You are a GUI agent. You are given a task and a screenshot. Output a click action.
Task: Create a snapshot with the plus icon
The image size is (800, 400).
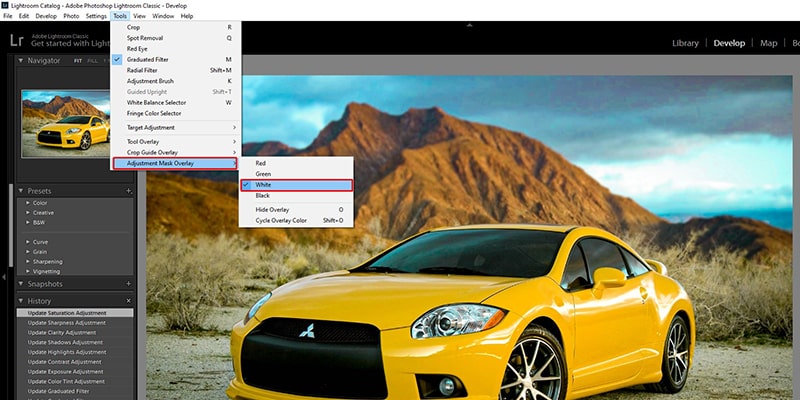coord(129,284)
